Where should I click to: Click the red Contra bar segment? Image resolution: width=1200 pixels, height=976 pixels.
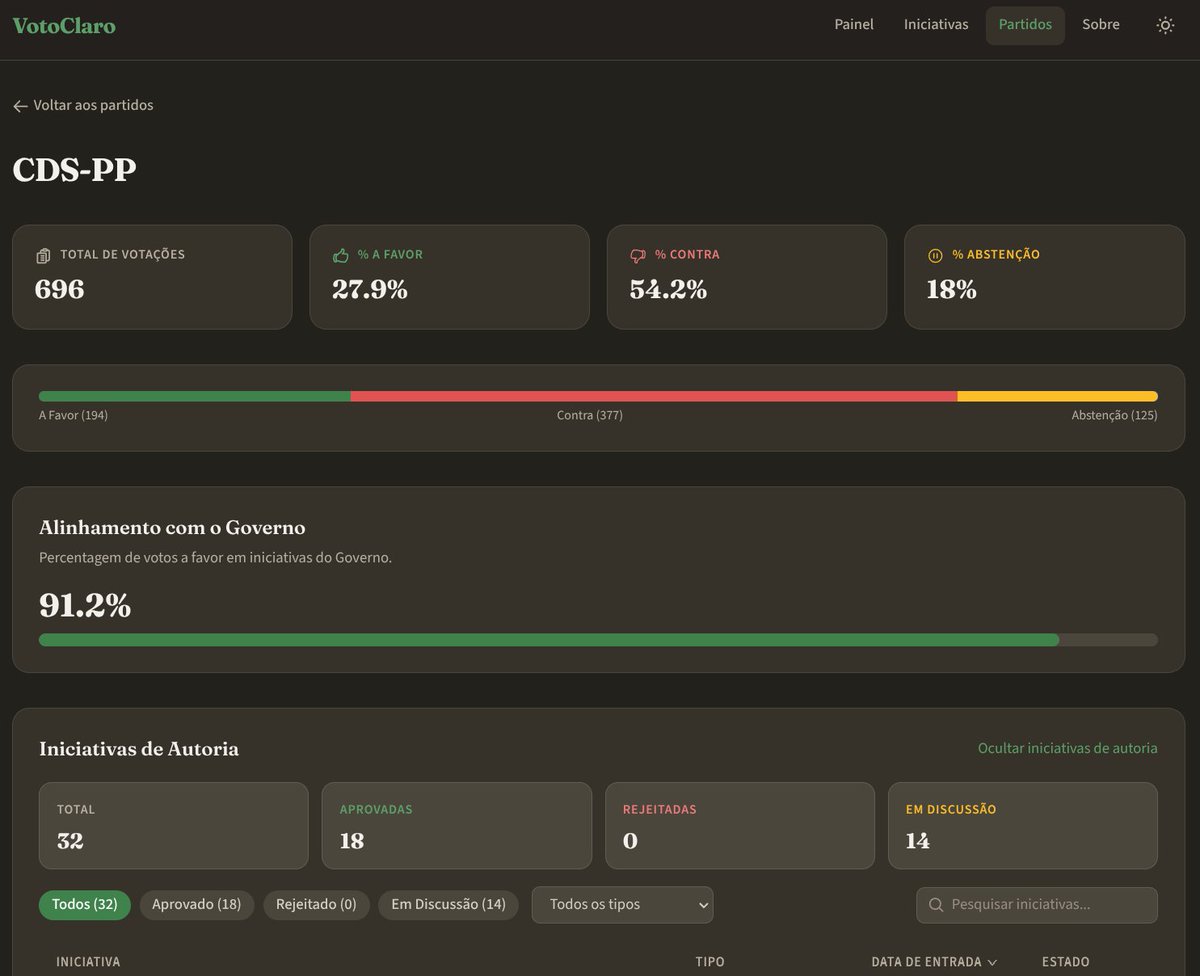[x=654, y=396]
